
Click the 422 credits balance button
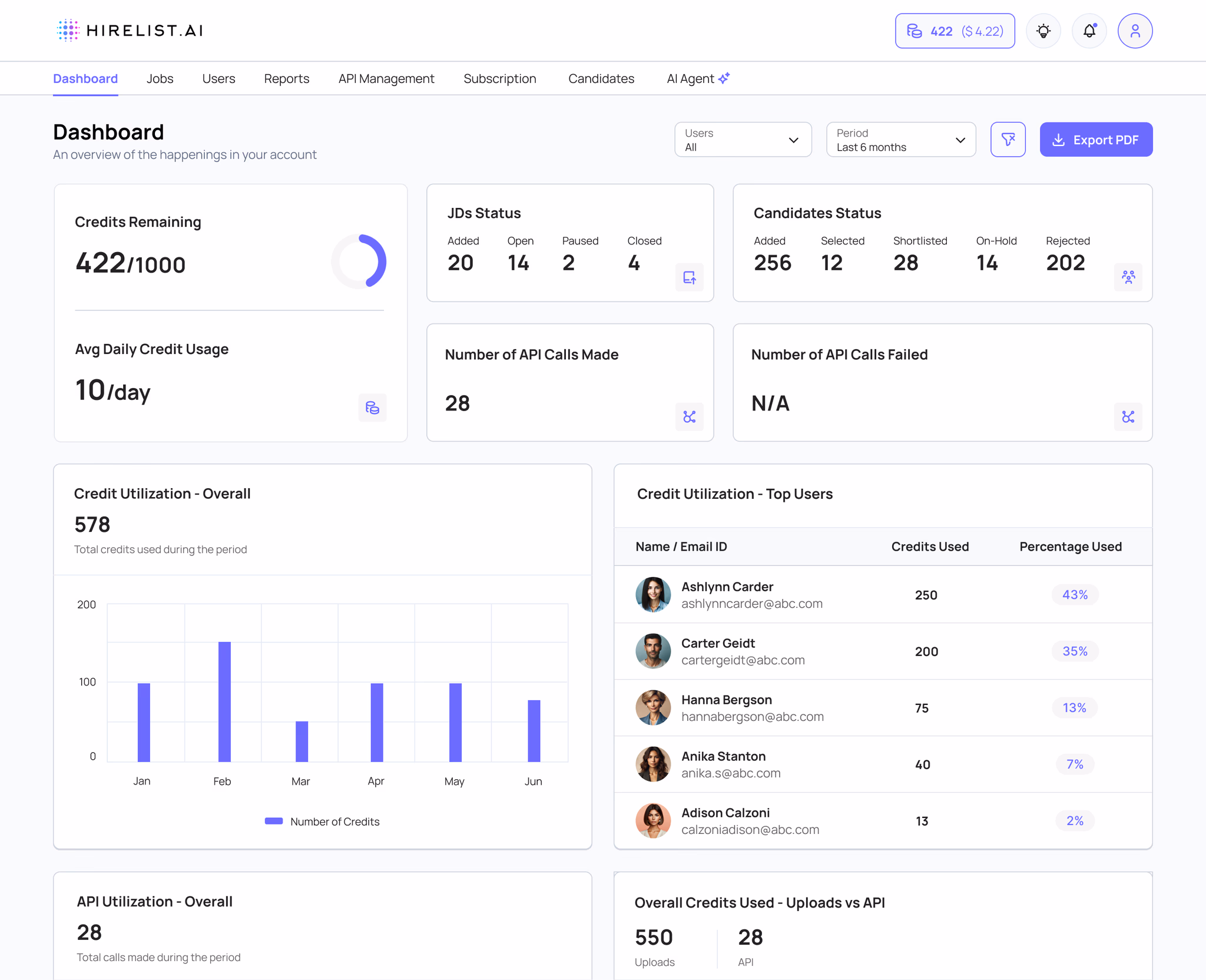click(955, 31)
